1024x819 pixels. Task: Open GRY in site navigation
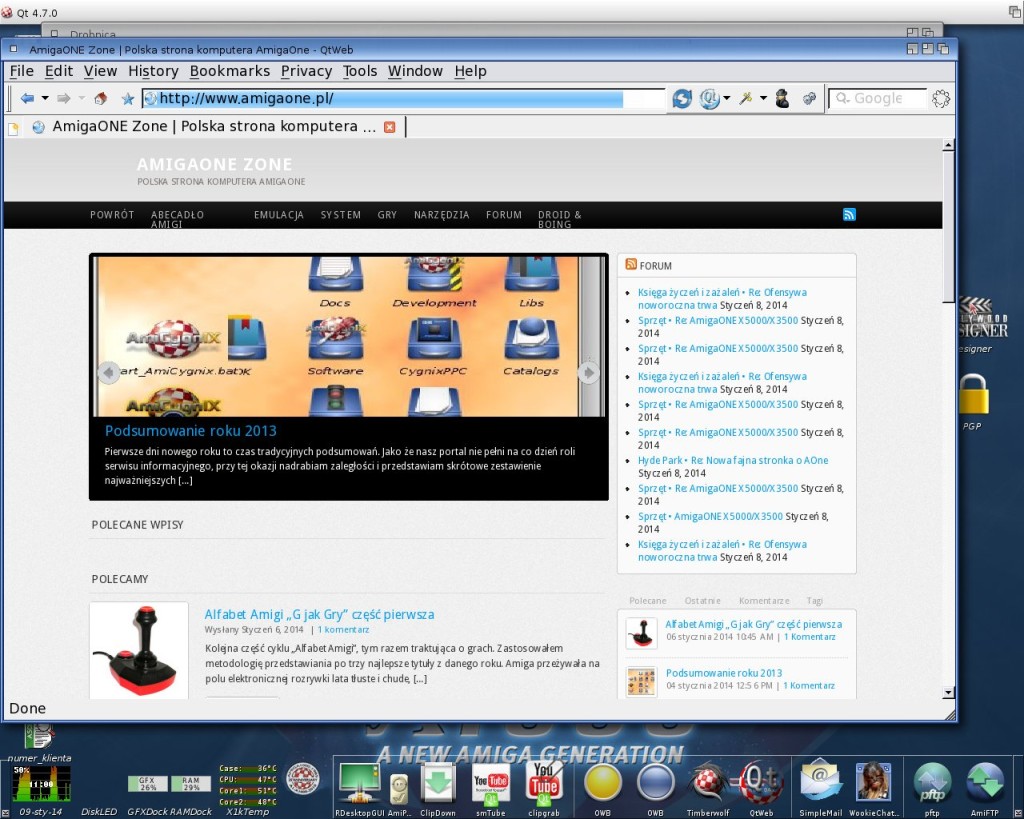[x=387, y=215]
